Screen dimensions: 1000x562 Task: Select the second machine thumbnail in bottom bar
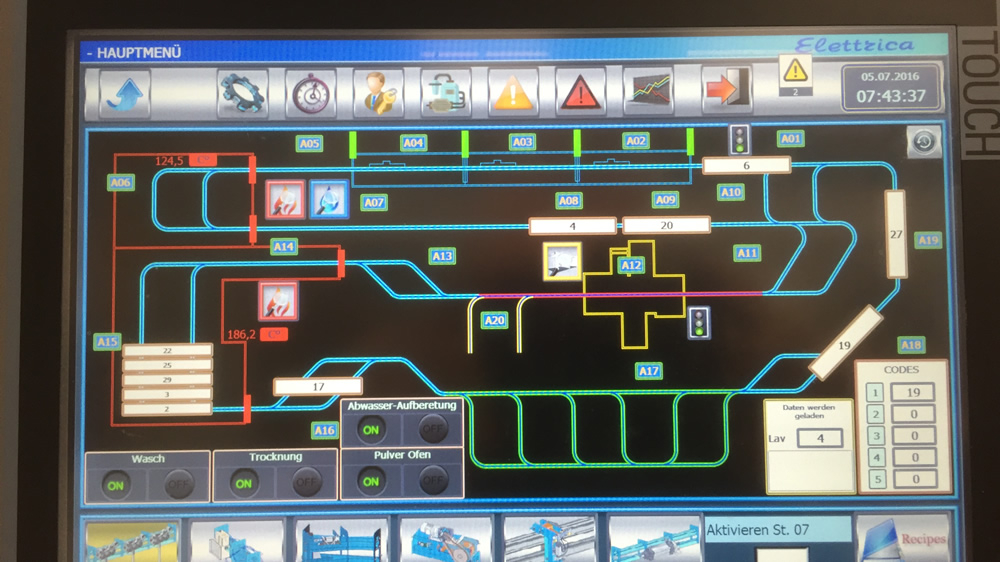point(237,541)
